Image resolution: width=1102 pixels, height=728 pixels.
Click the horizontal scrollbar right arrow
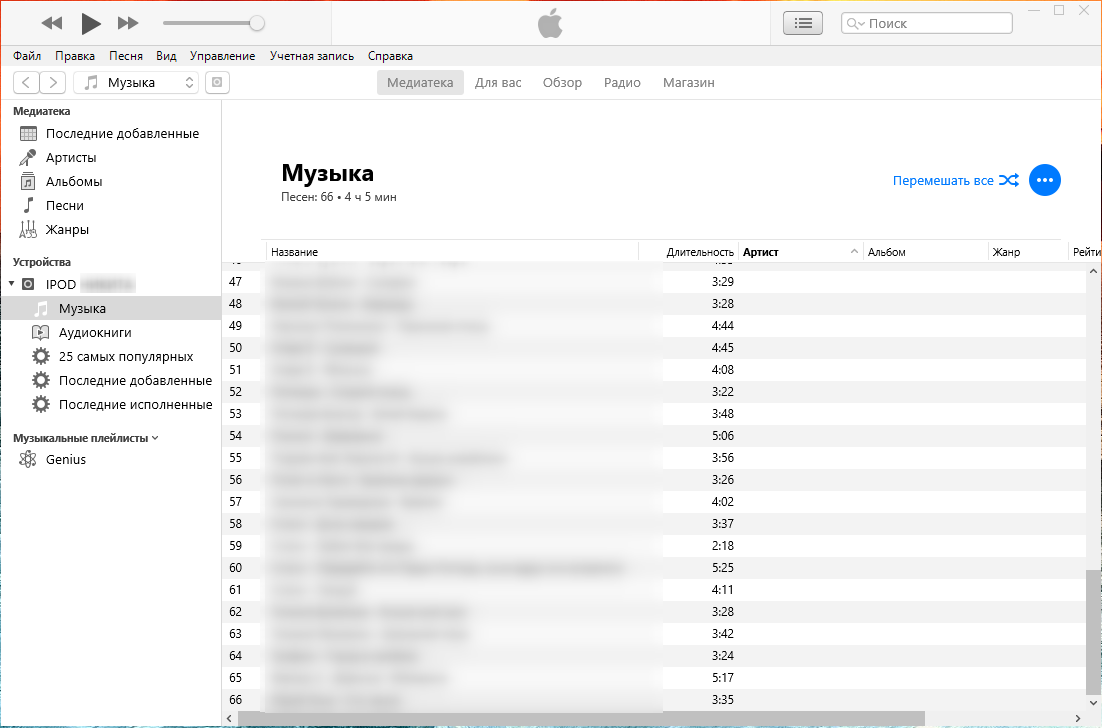pos(1078,718)
